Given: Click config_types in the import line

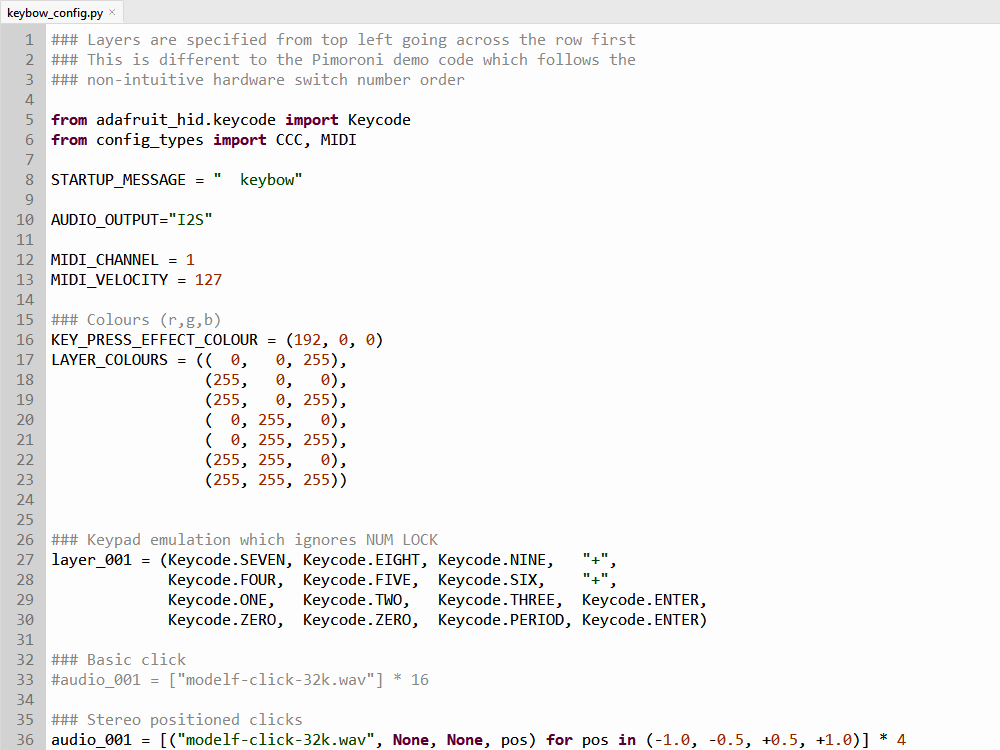Looking at the screenshot, I should coord(149,140).
